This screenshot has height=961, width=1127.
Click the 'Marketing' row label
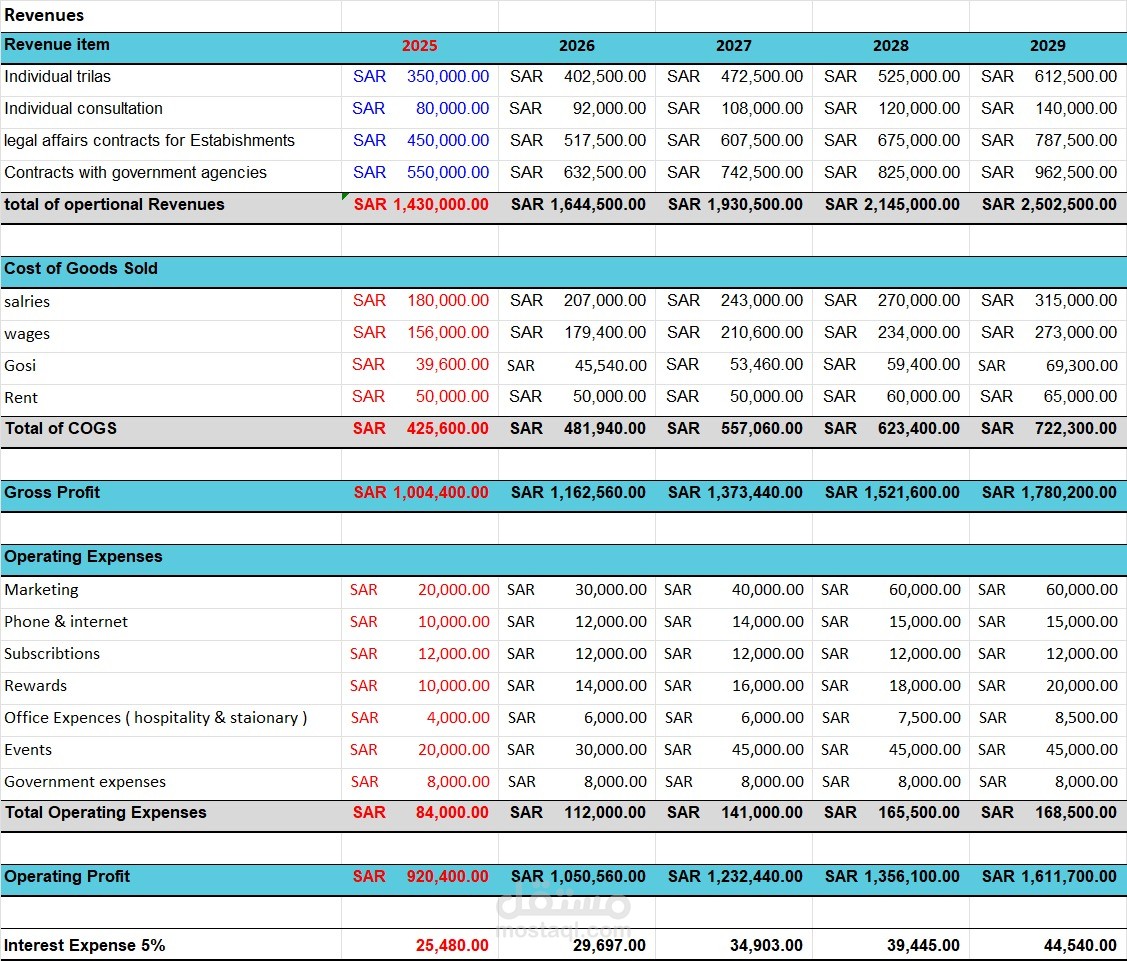(41, 589)
